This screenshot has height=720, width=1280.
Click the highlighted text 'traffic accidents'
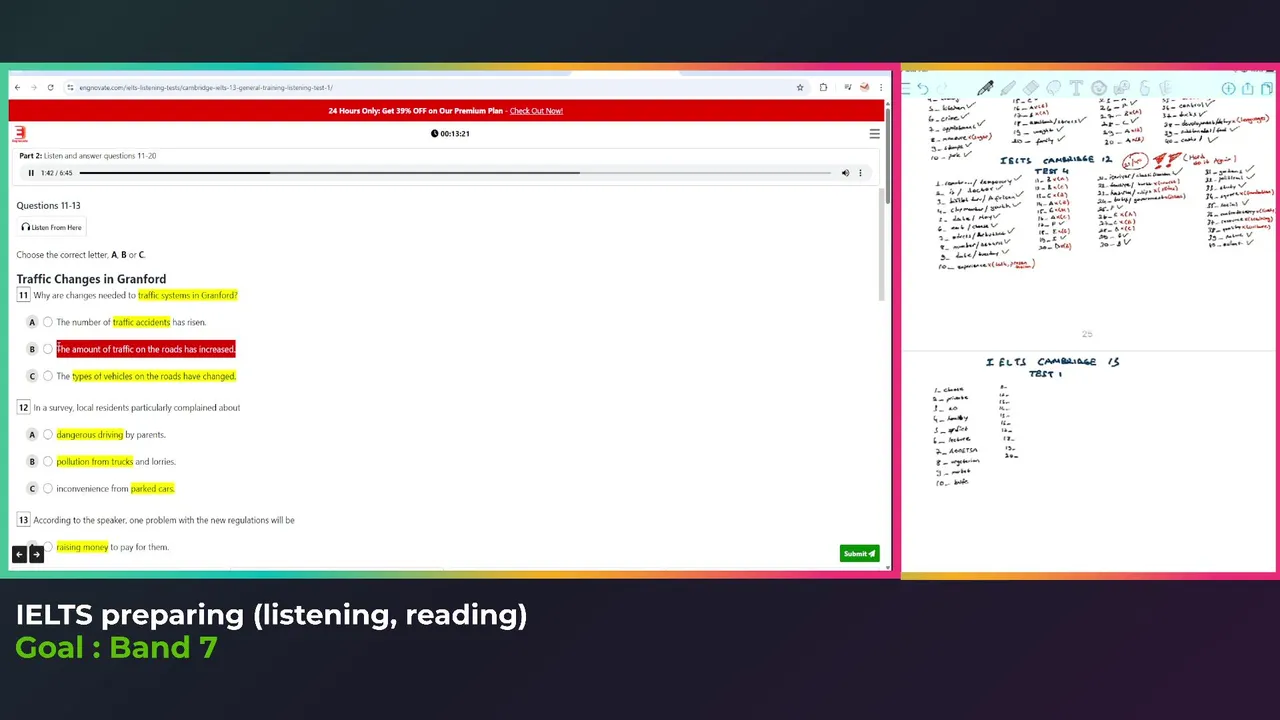pos(141,322)
